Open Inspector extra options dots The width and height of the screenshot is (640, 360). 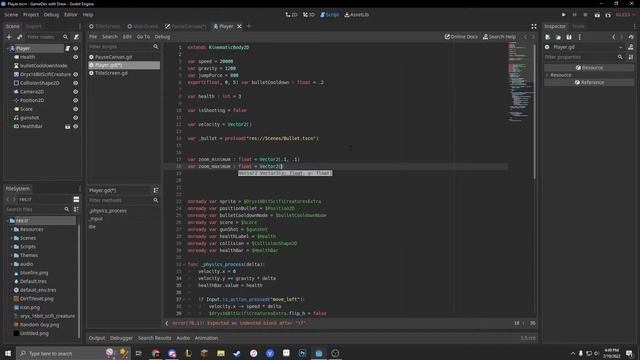pyautogui.click(x=580, y=37)
